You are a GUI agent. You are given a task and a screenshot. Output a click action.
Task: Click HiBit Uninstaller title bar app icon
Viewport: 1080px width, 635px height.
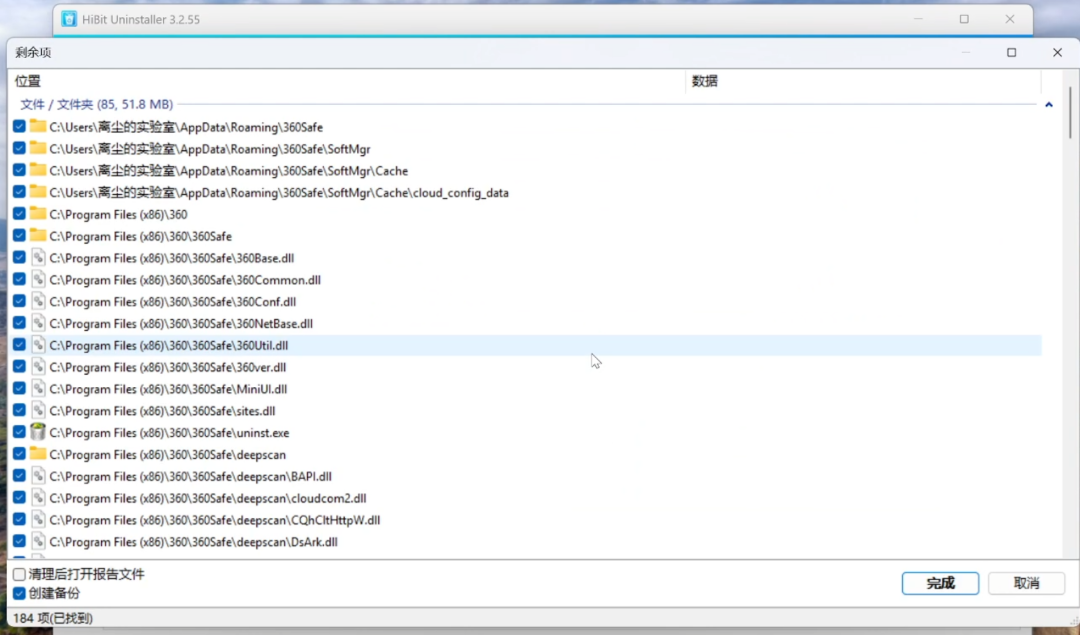coord(69,19)
